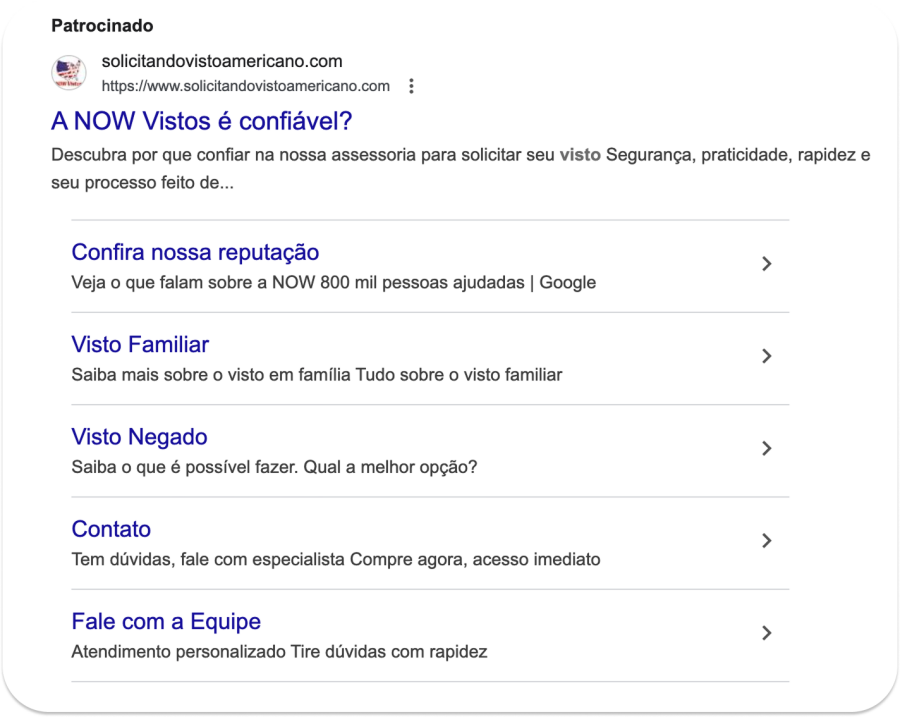Screen dimensions: 900x717
Task: Open the Fale com a Equipe link
Action: coord(166,621)
